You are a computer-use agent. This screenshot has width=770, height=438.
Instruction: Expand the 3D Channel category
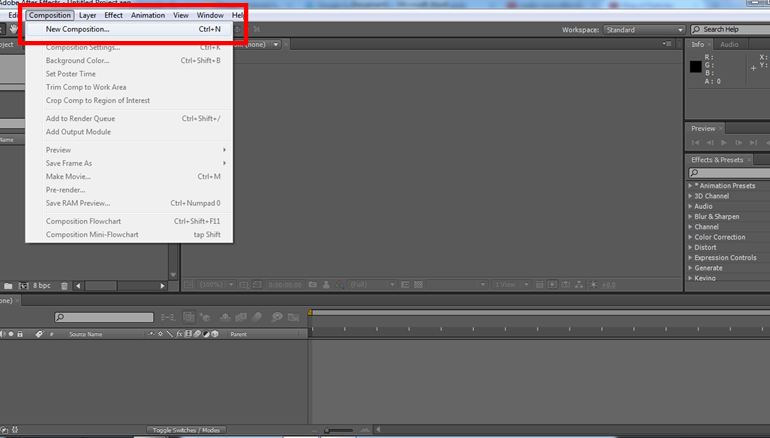point(690,196)
